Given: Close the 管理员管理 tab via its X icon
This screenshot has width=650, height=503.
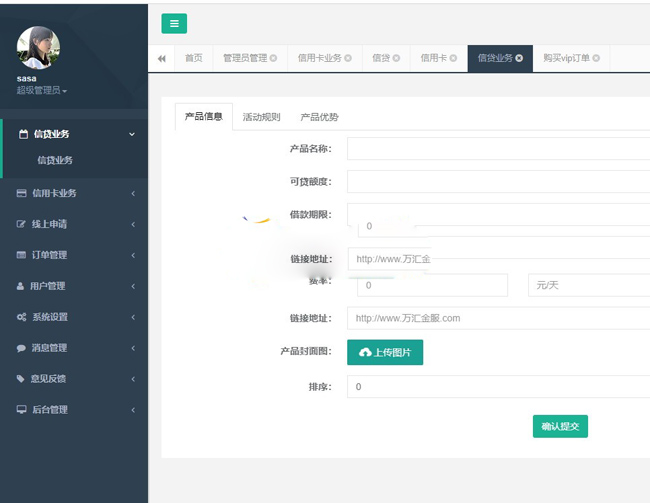Looking at the screenshot, I should 273,59.
